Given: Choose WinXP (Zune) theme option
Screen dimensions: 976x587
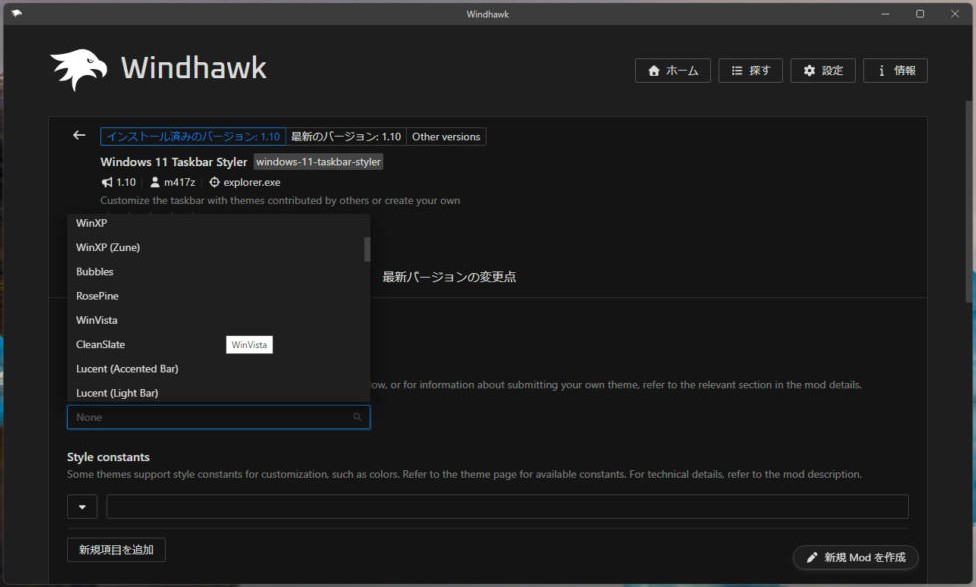Looking at the screenshot, I should pos(218,247).
